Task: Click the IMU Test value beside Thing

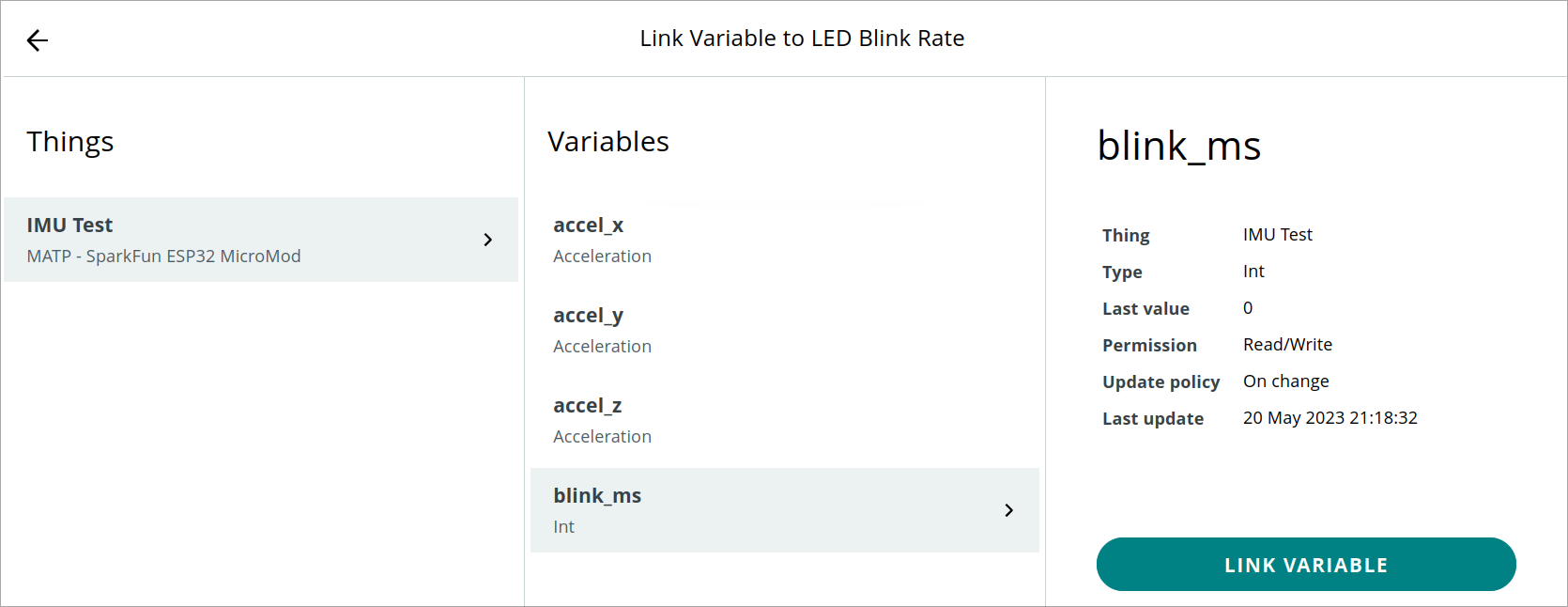Action: 1278,234
